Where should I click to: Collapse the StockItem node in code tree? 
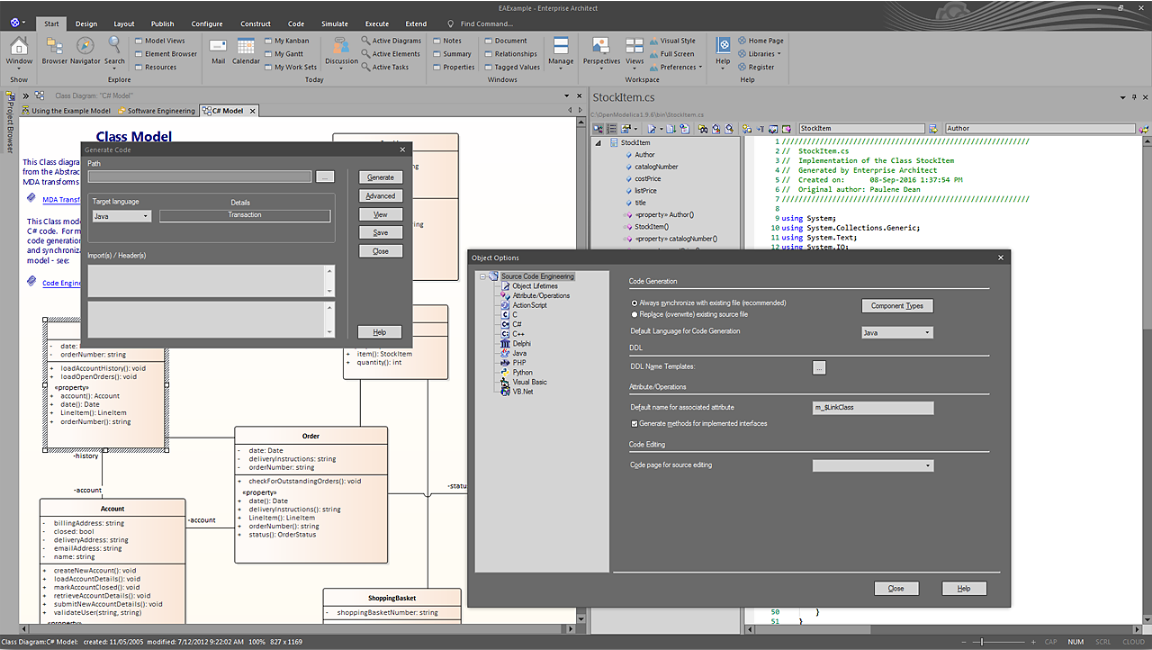pyautogui.click(x=597, y=143)
